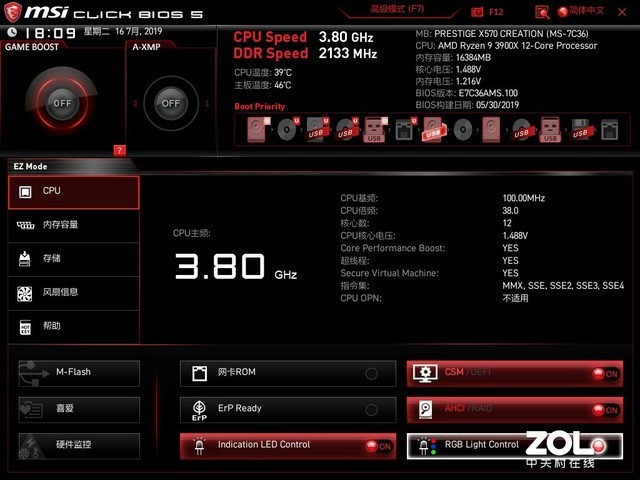Image resolution: width=640 pixels, height=480 pixels.
Task: Click the CSM monitor gear icon
Action: pos(425,373)
